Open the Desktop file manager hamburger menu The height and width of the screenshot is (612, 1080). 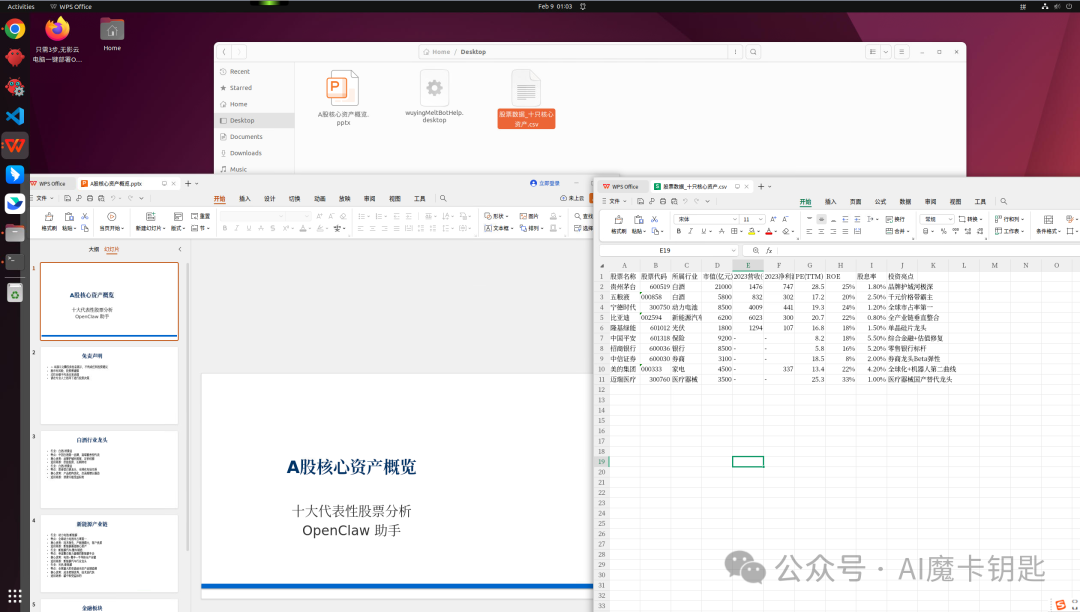[901, 52]
